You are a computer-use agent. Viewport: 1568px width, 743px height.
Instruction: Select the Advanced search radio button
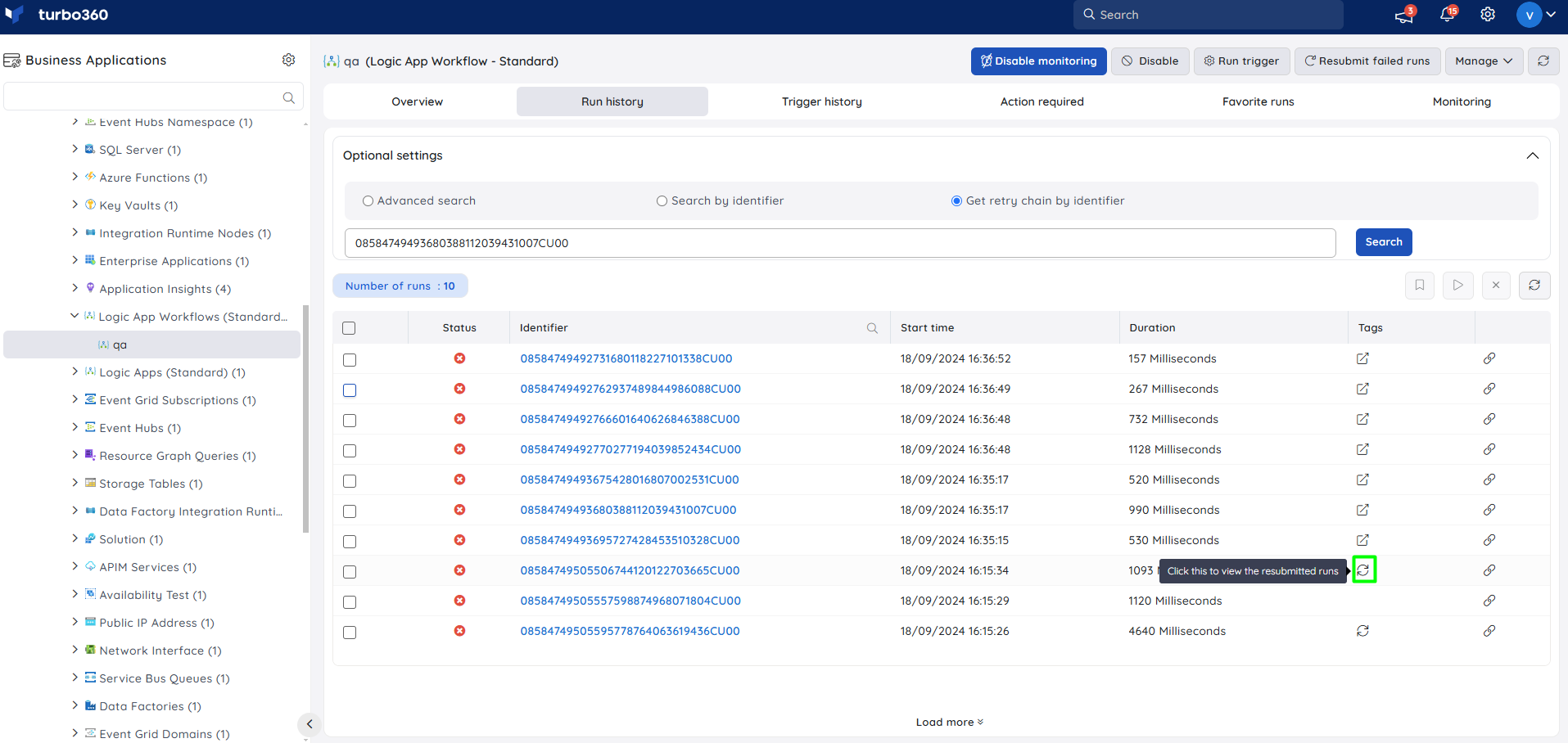coord(368,200)
